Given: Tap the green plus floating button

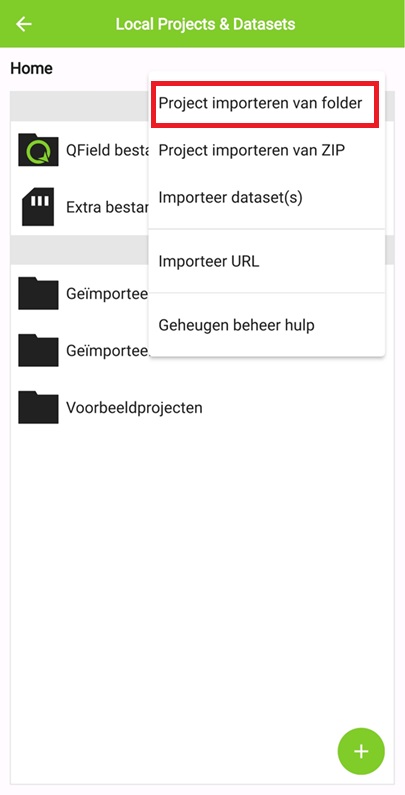Looking at the screenshot, I should click(x=361, y=751).
